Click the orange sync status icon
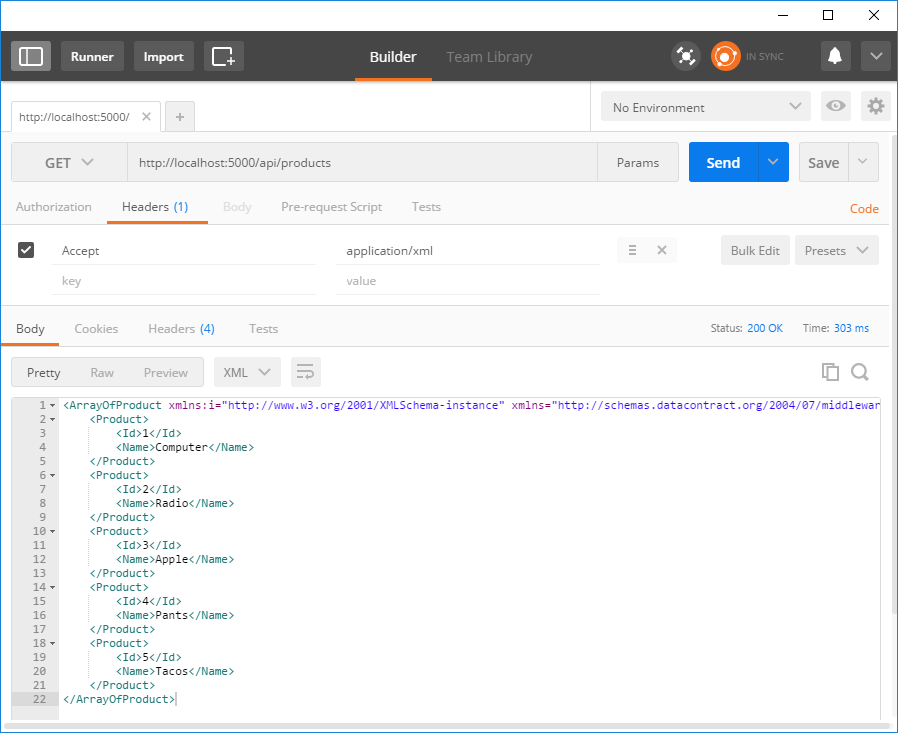898x733 pixels. click(725, 57)
